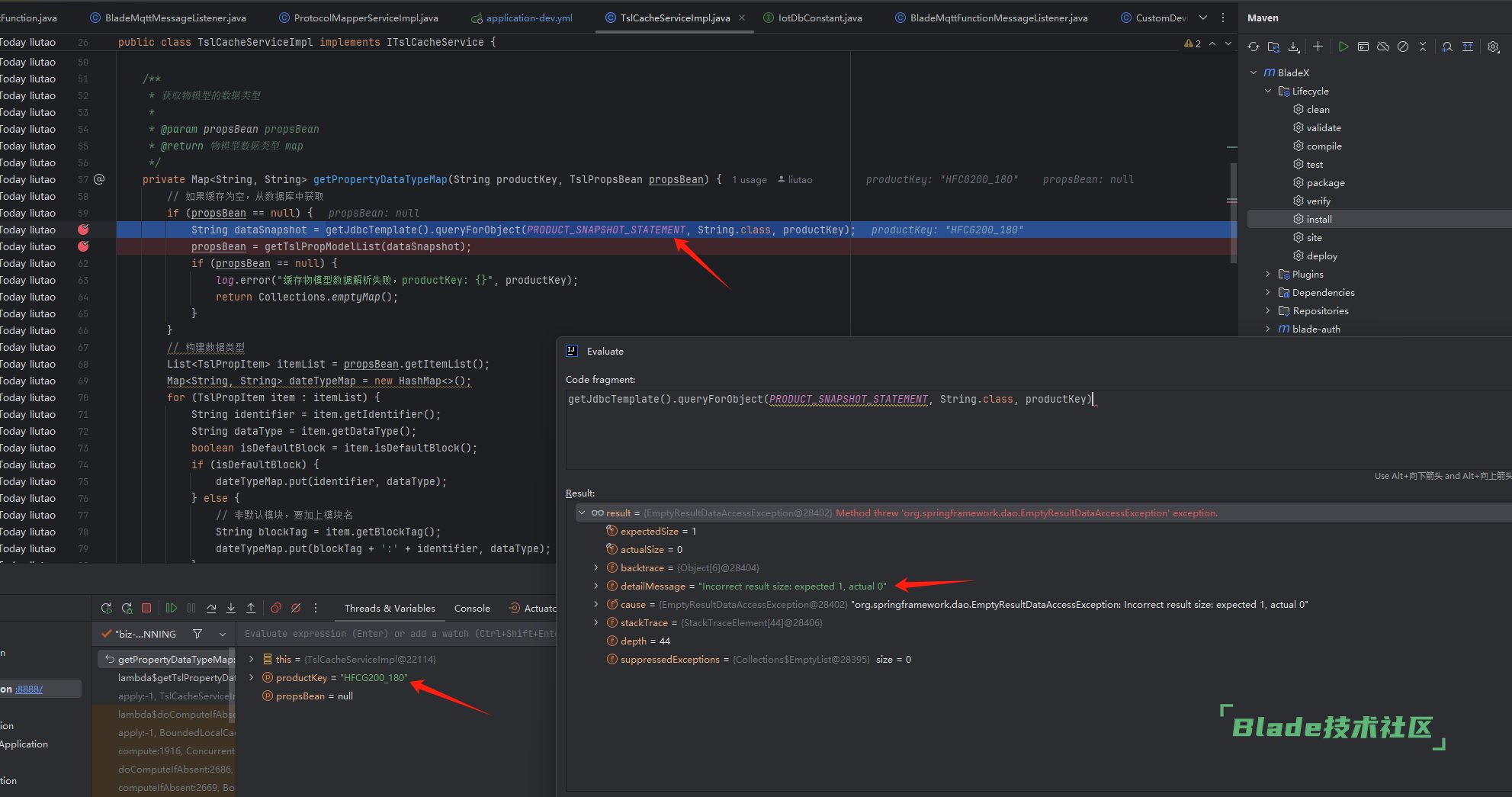Go to next highlighted error arrow
The image size is (1512, 797).
tap(1228, 43)
